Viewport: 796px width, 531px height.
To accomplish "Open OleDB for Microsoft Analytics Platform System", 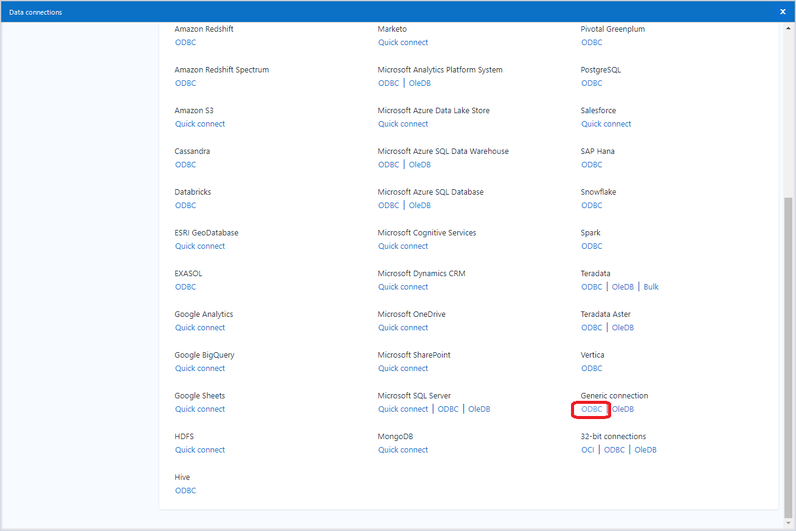I will (x=420, y=83).
